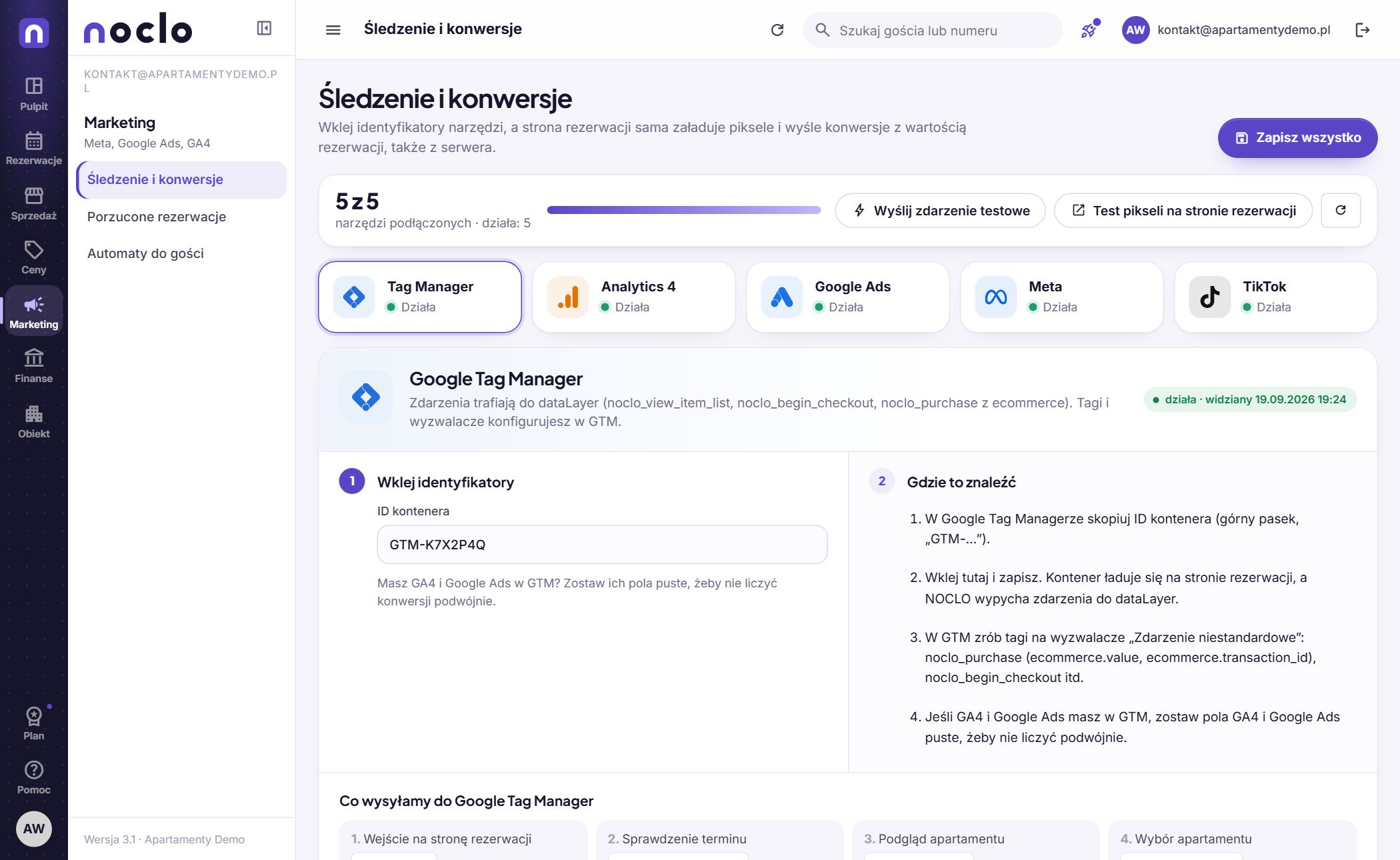Image resolution: width=1400 pixels, height=860 pixels.
Task: Switch to the TikTok card
Action: (1276, 297)
